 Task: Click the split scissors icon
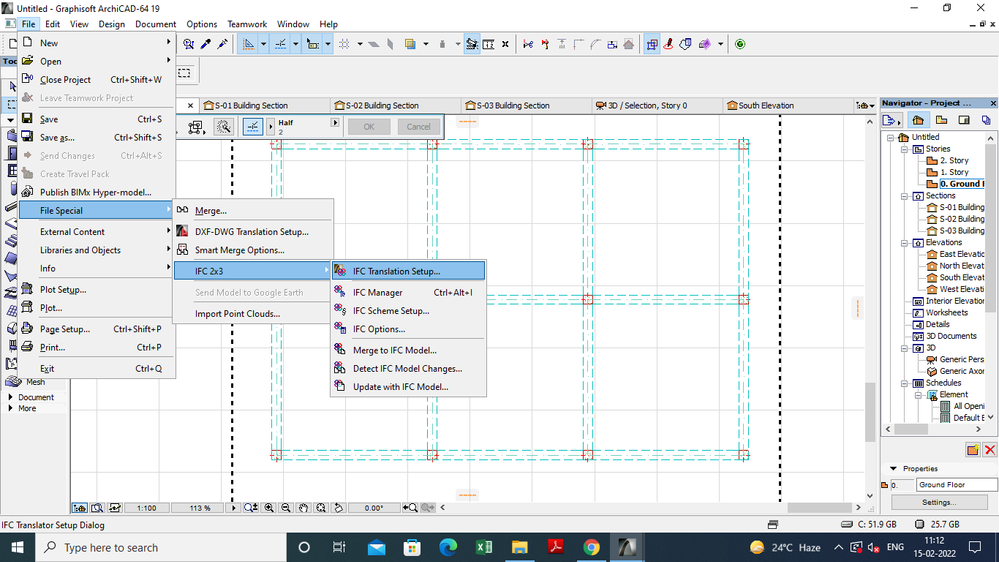(x=528, y=44)
